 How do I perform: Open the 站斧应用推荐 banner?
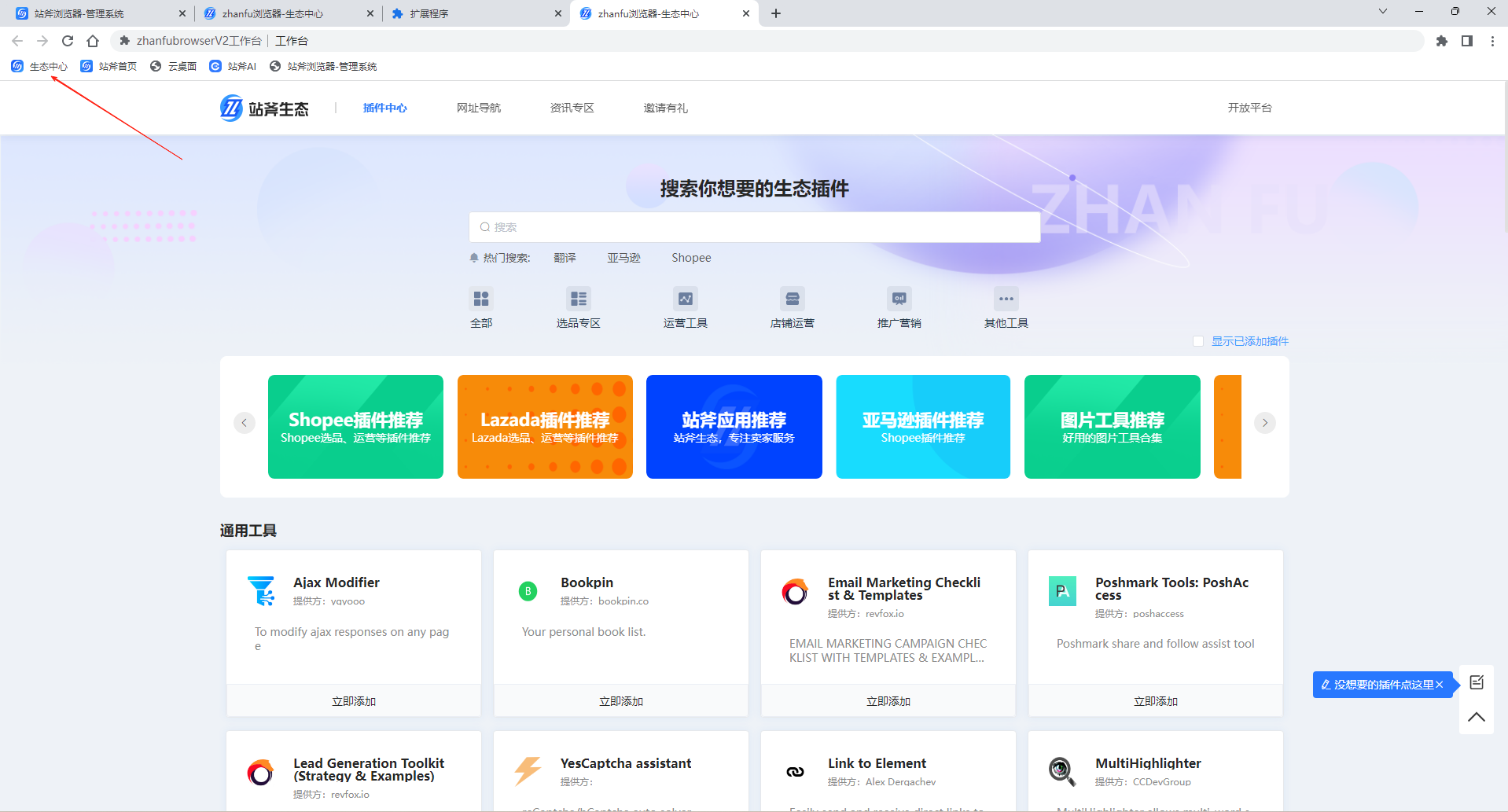pos(734,427)
